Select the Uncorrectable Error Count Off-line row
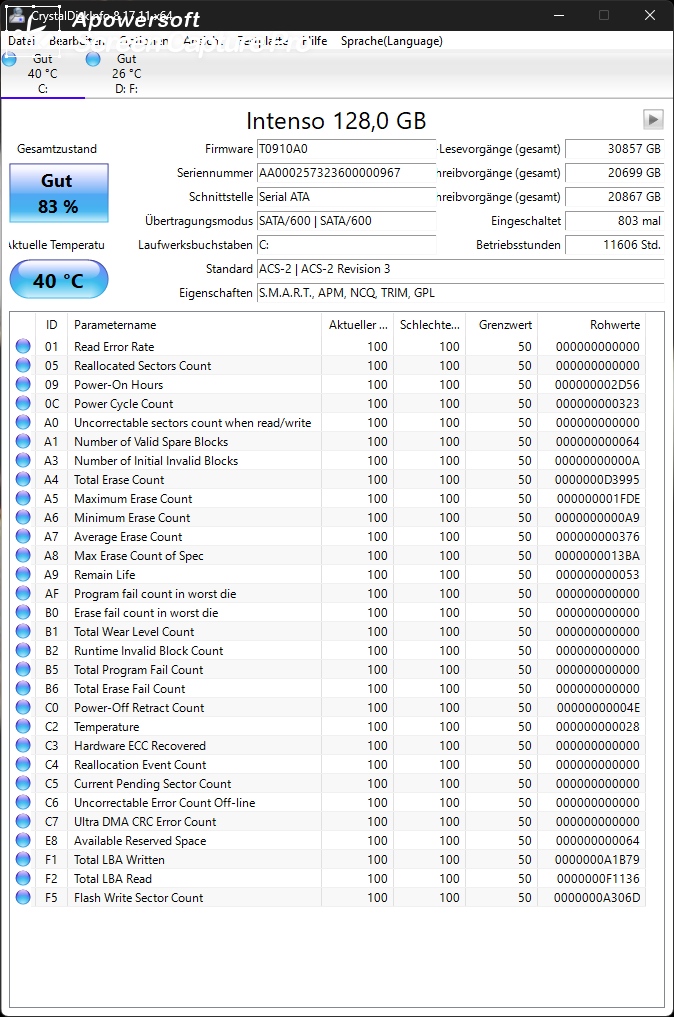The width and height of the screenshot is (674, 1017). 328,802
